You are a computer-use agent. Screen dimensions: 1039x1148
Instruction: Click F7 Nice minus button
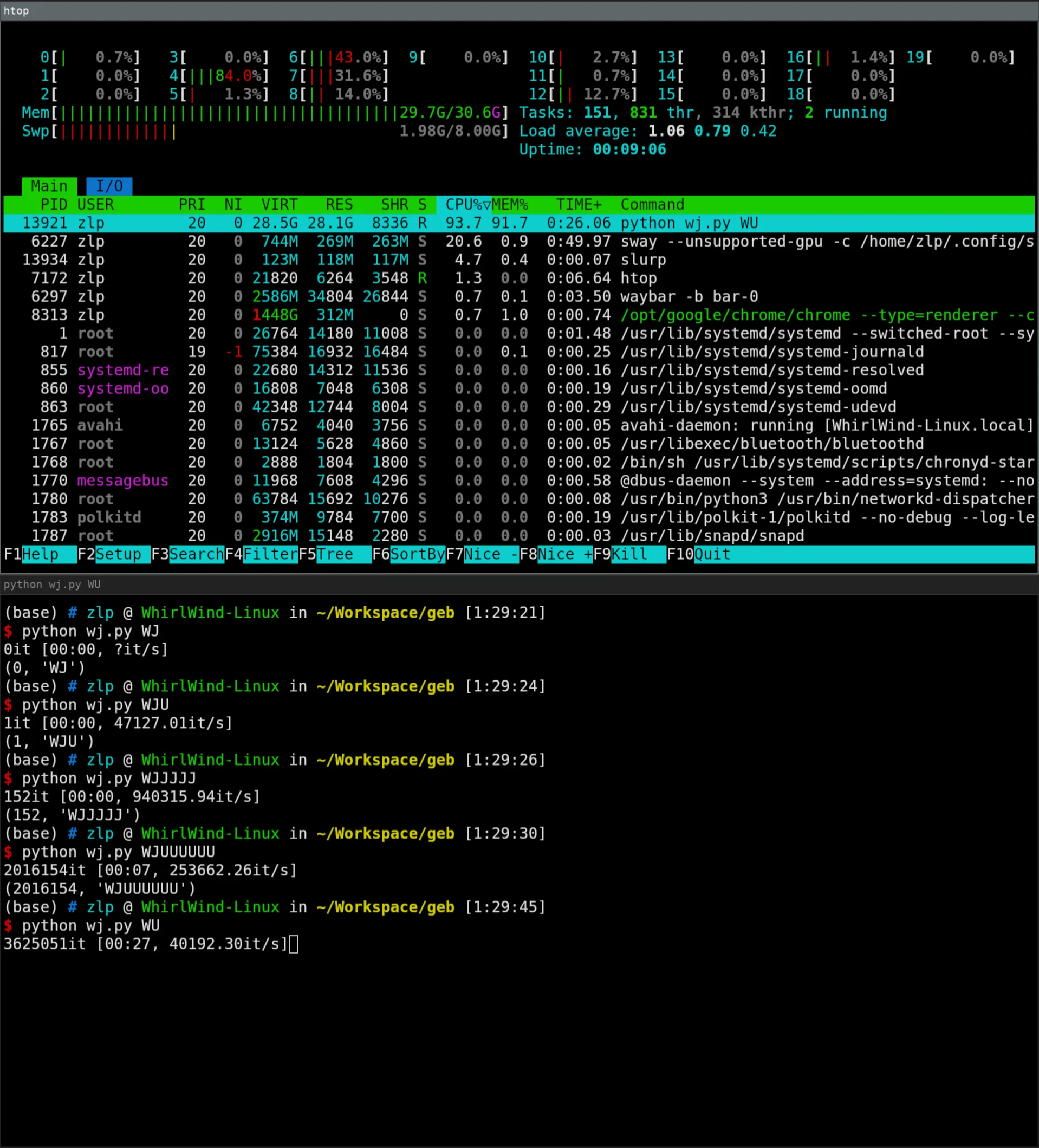[482, 554]
